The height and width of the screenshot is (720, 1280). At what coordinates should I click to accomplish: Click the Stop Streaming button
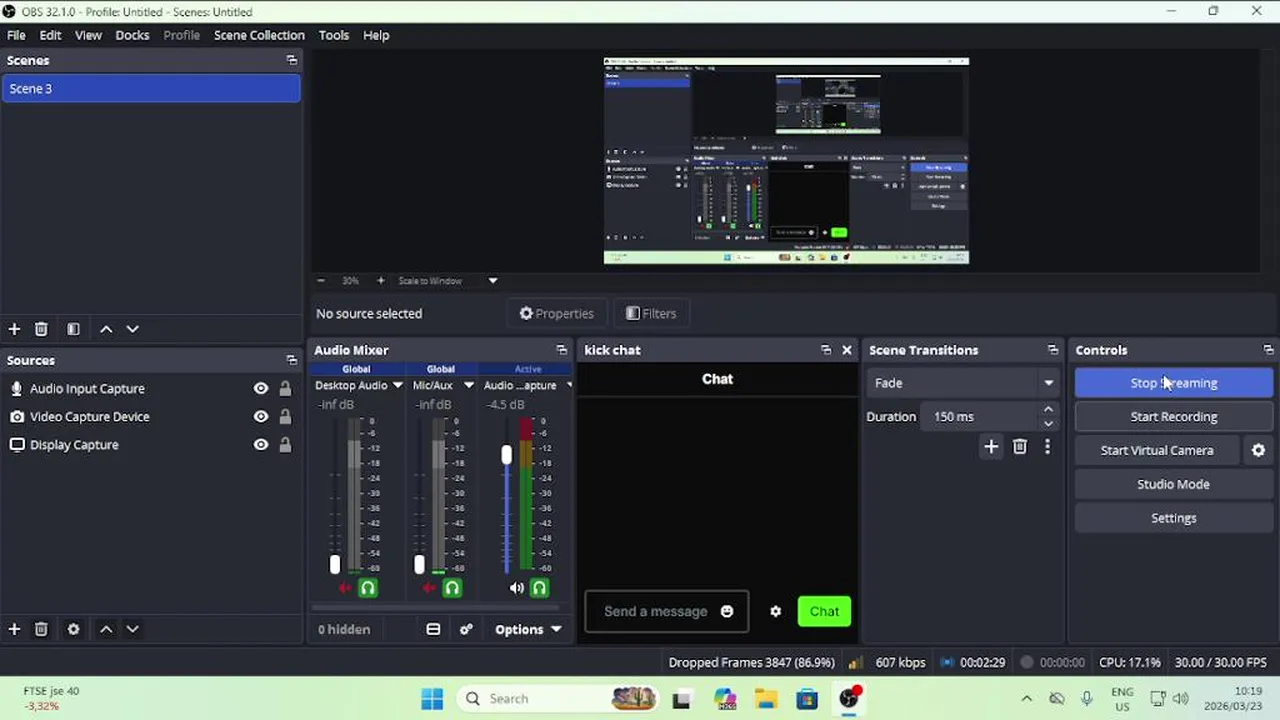(1173, 383)
